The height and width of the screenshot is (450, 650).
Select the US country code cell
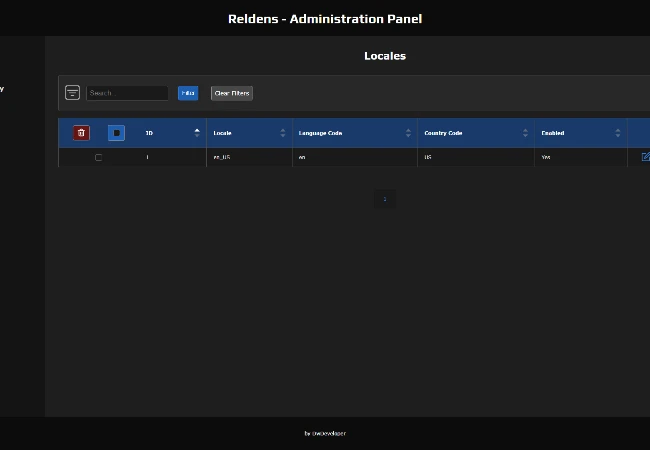476,157
